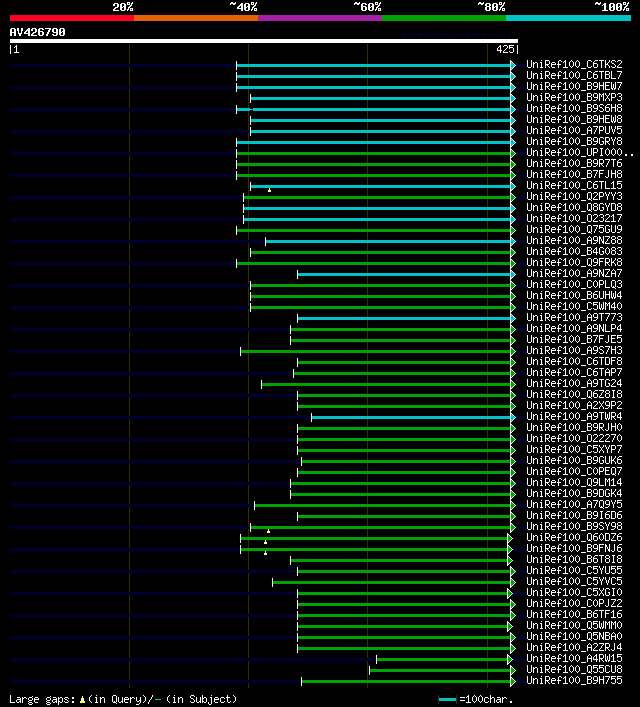Screen dimensions: 640x707
Task: Open hit UniRef100_B9S6H8
Action: click(574, 108)
